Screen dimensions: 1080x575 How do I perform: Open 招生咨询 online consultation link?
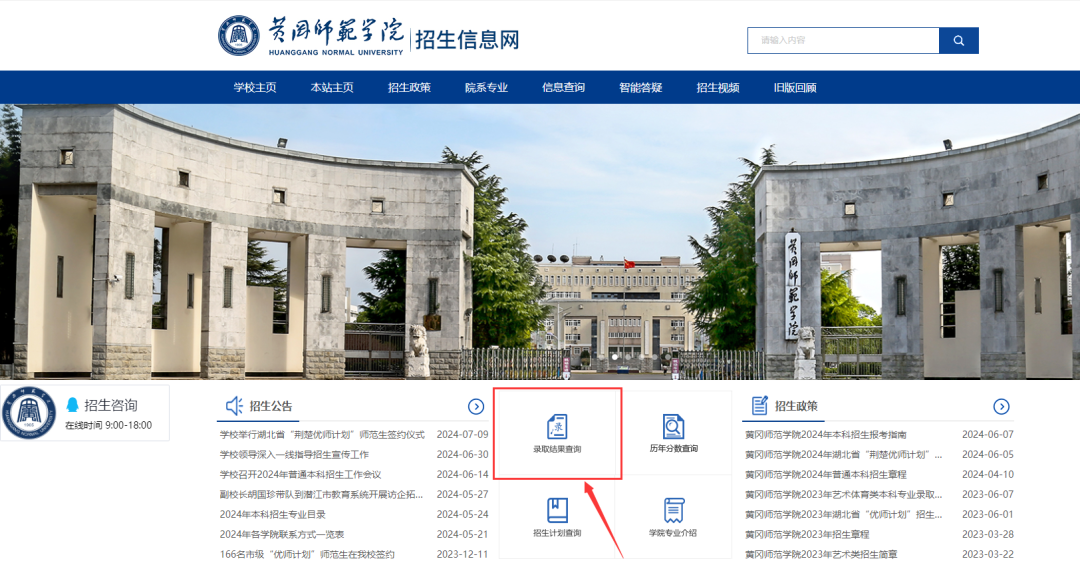[111, 405]
